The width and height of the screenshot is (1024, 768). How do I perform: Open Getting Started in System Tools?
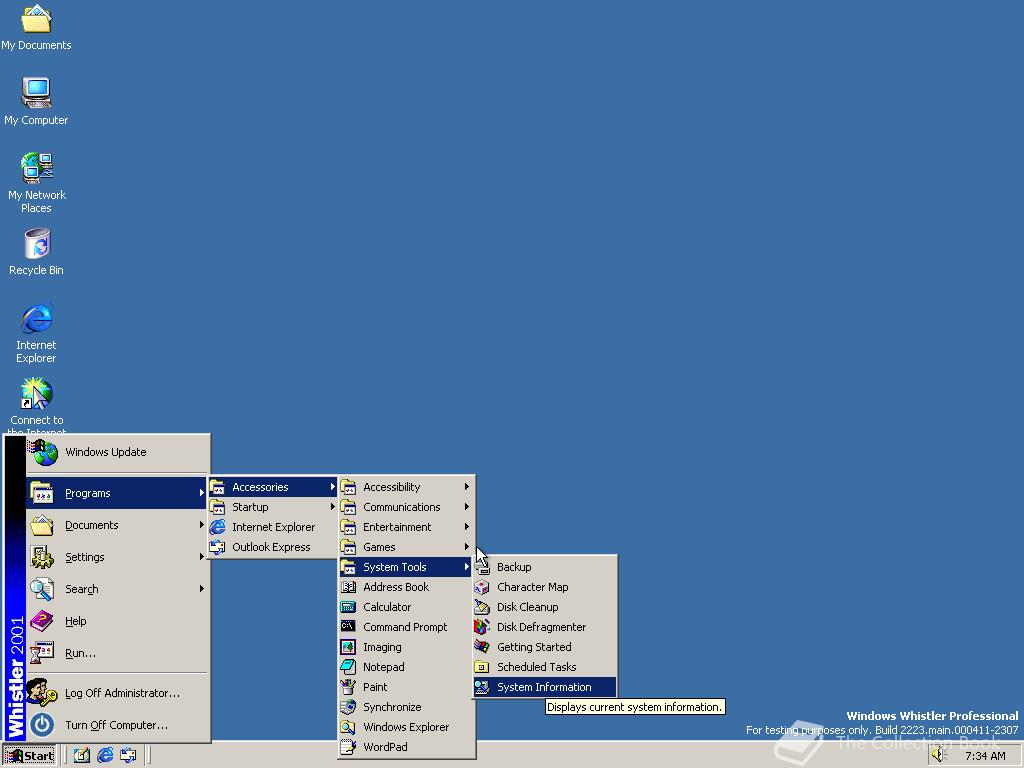(x=545, y=647)
